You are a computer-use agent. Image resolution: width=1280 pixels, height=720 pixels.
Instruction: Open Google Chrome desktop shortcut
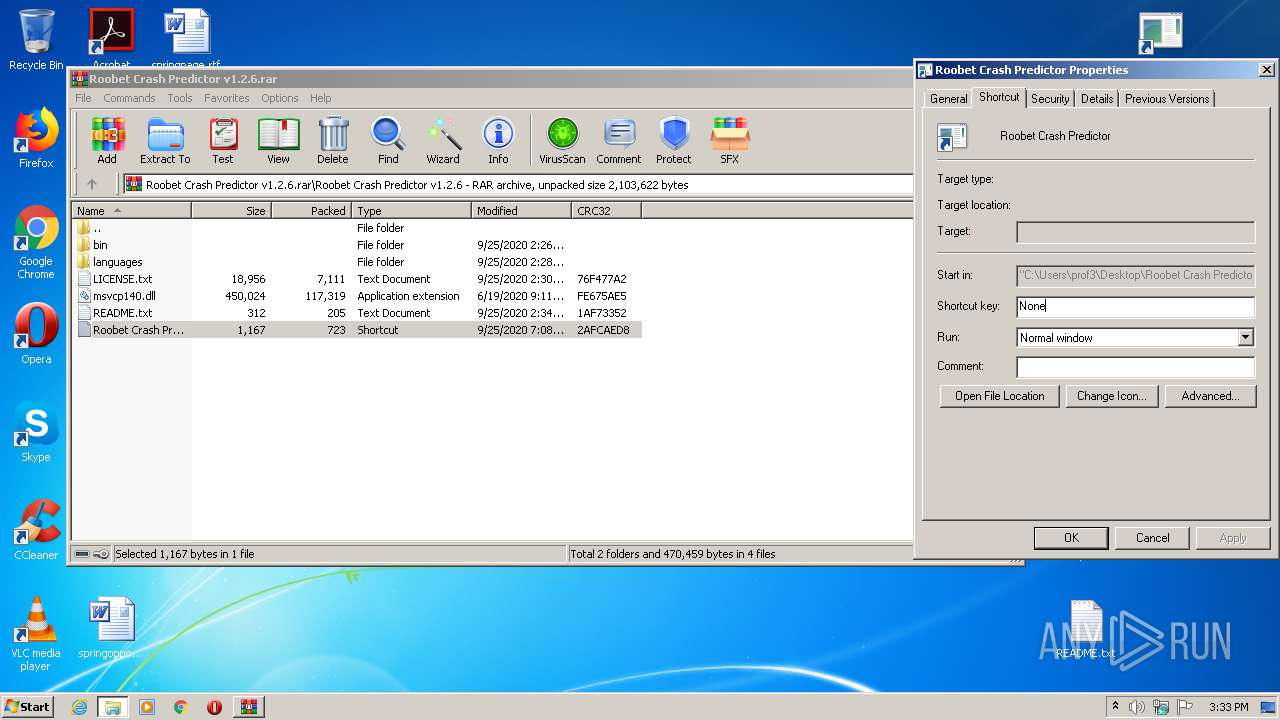(x=36, y=243)
